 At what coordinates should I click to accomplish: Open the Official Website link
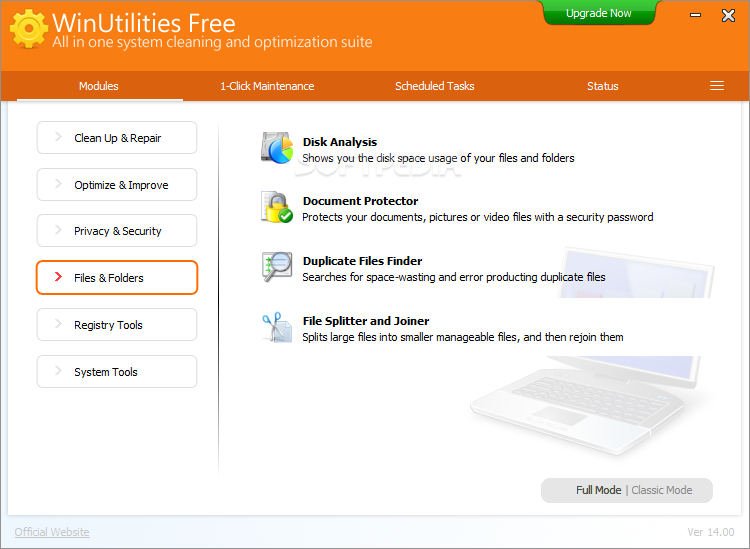(x=52, y=532)
